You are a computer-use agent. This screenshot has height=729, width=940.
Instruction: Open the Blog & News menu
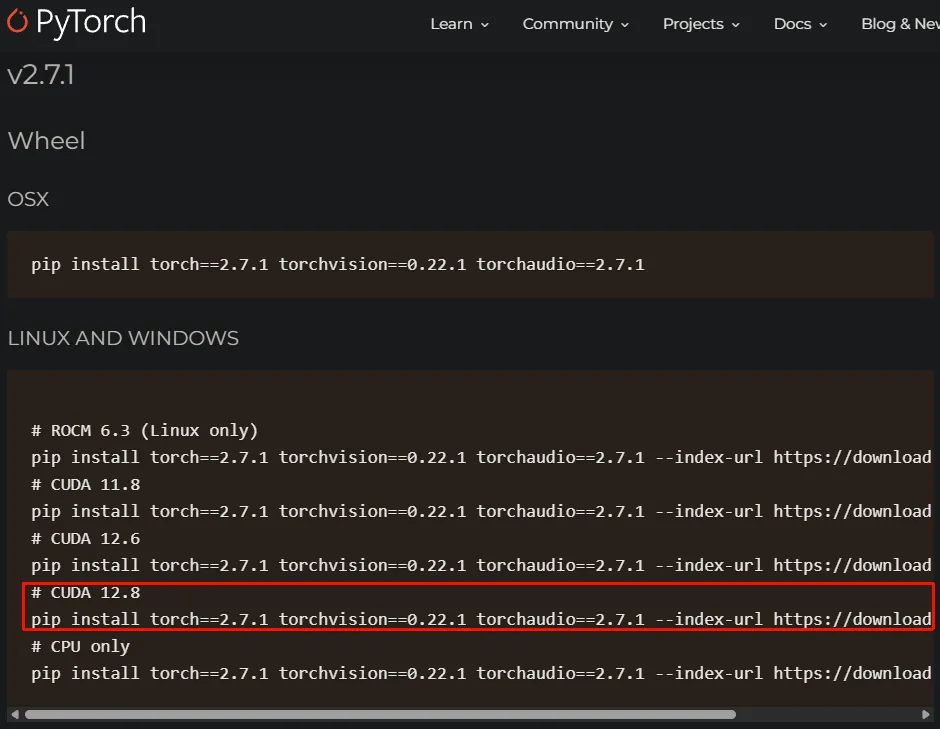[900, 24]
